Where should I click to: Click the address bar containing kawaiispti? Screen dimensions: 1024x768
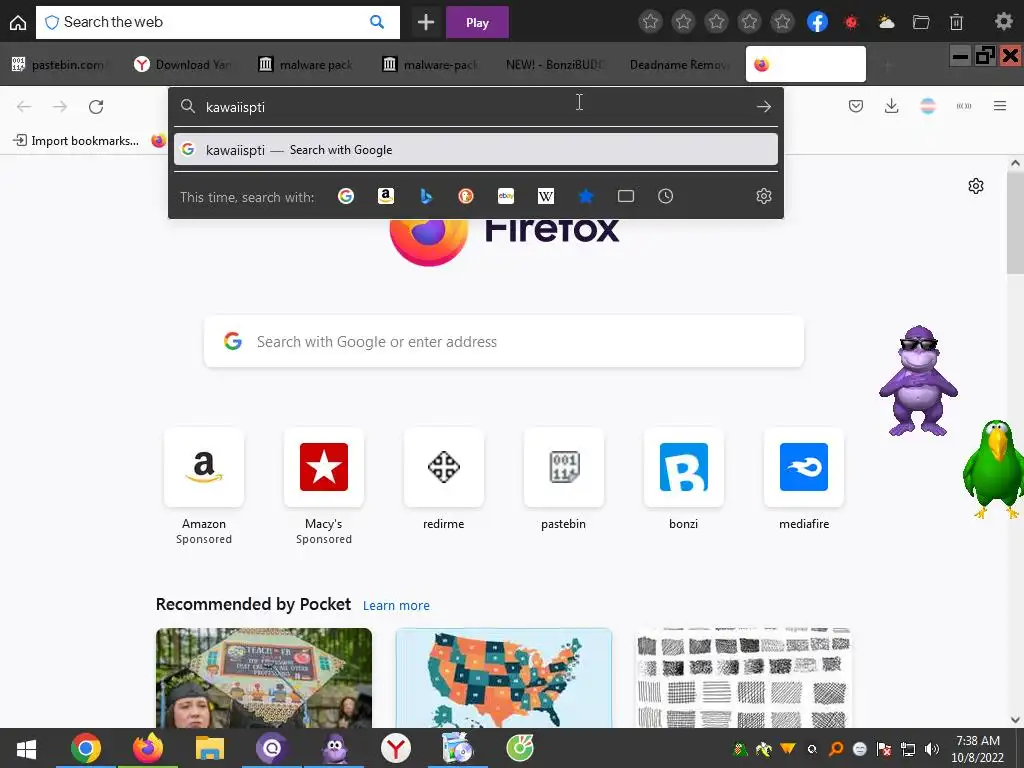477,106
